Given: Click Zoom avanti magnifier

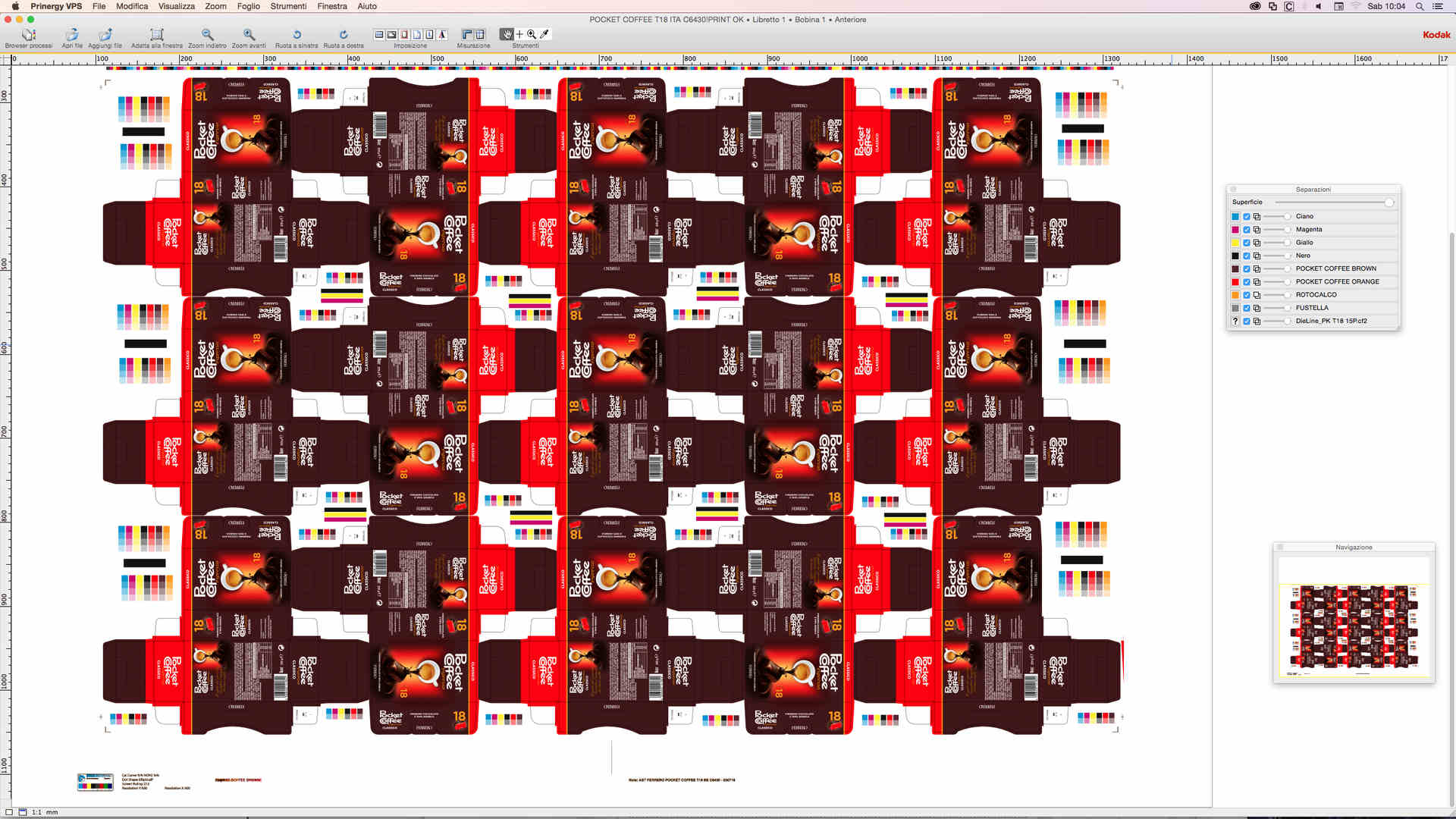Looking at the screenshot, I should 249,35.
